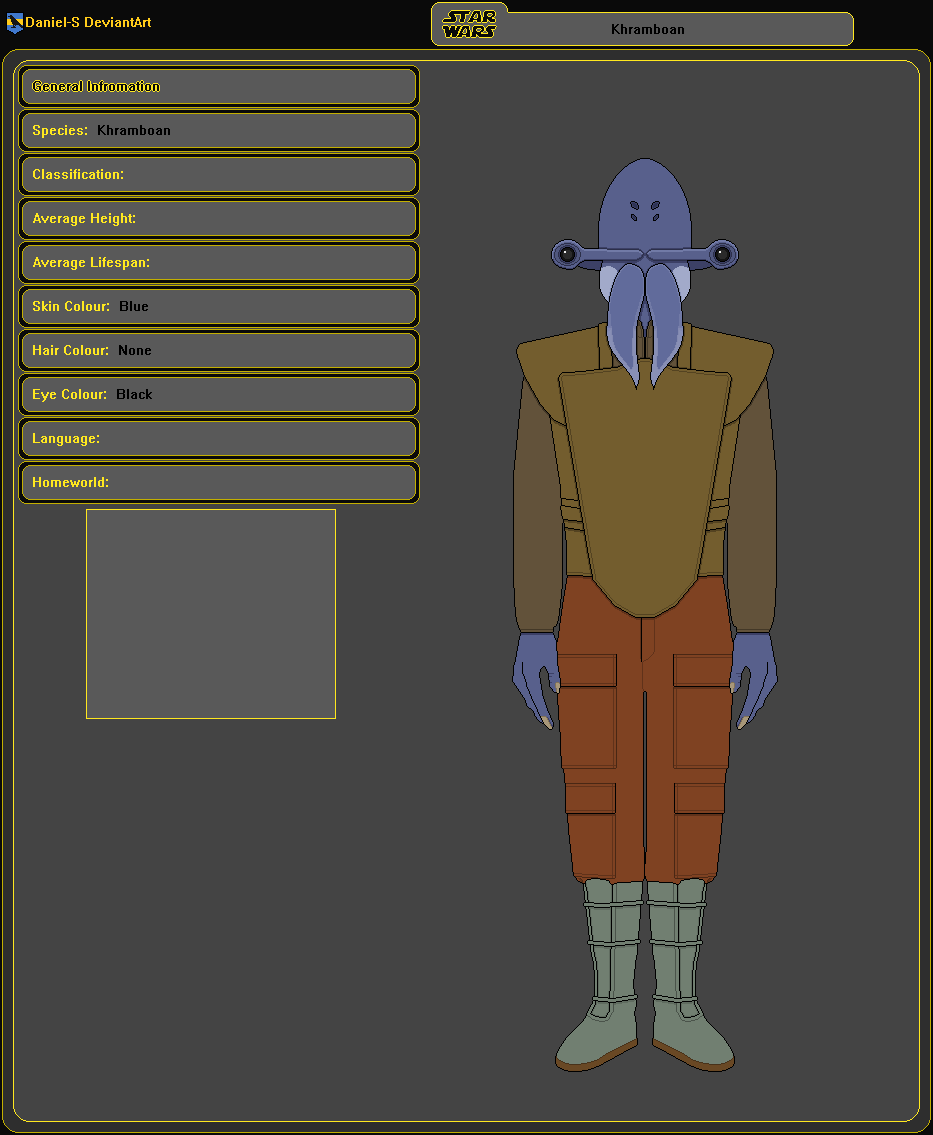Select the Species: Khramboan field
933x1135 pixels.
click(x=219, y=130)
